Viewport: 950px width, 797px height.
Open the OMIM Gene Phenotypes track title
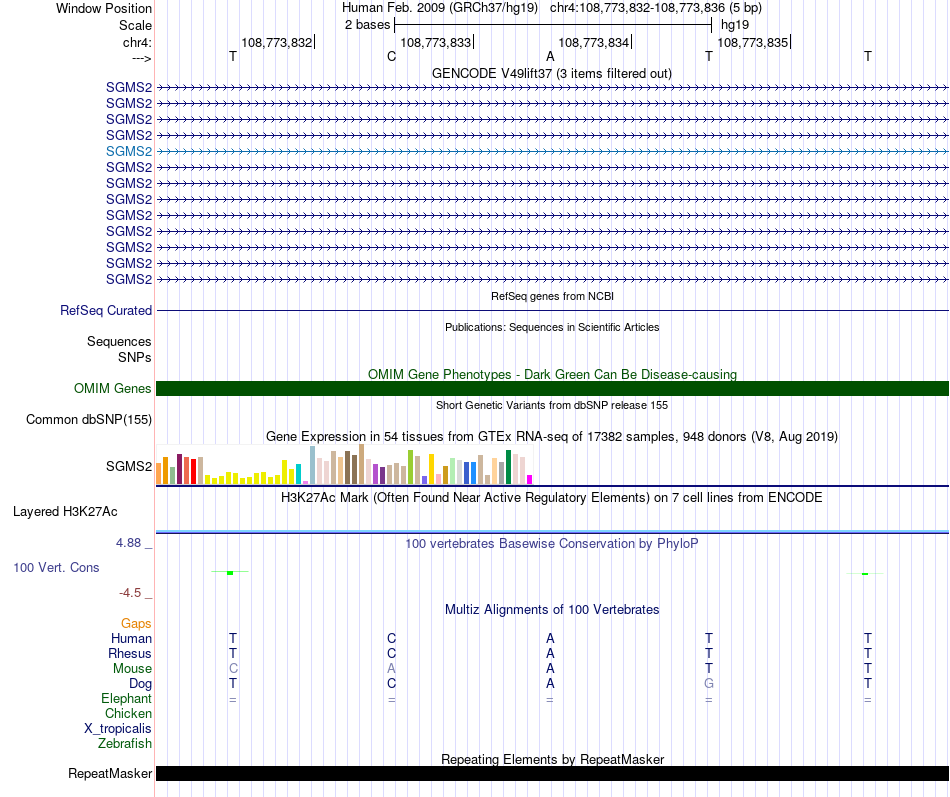(x=553, y=375)
